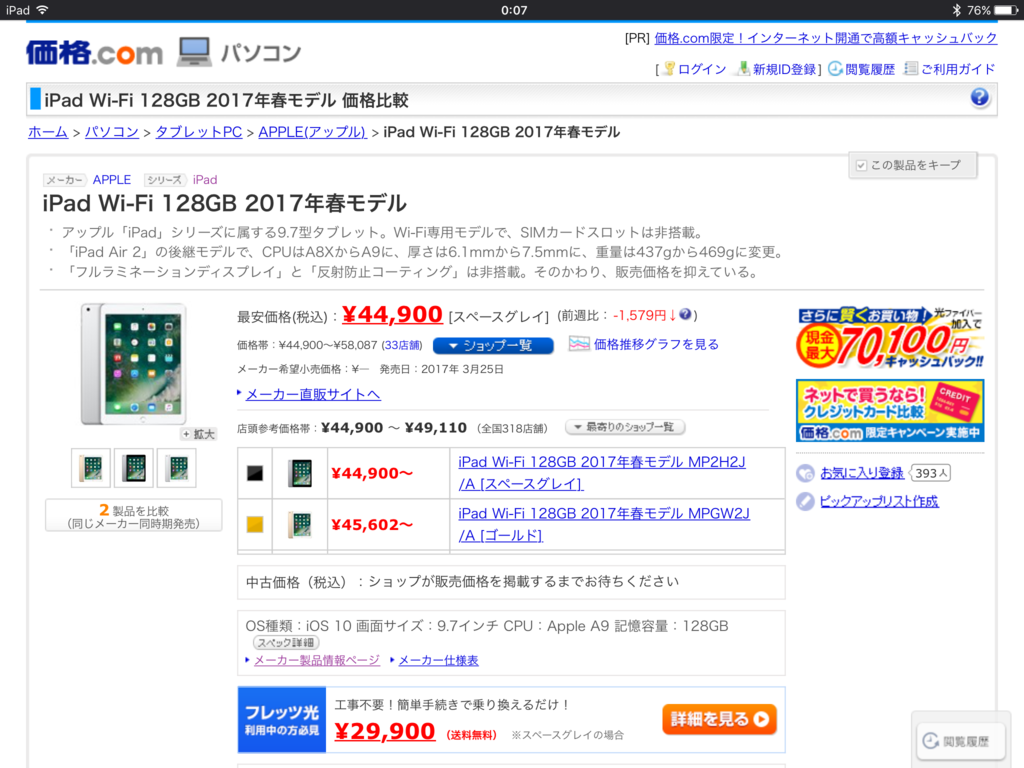Open the MP2H2J/A スペースグレイ model link
Image resolution: width=1024 pixels, height=768 pixels.
(x=601, y=473)
